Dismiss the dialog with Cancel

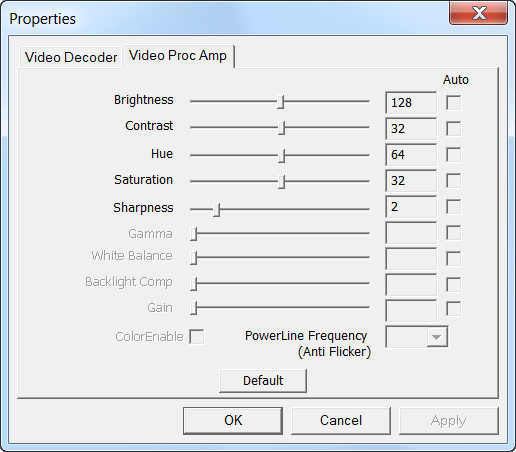(341, 420)
